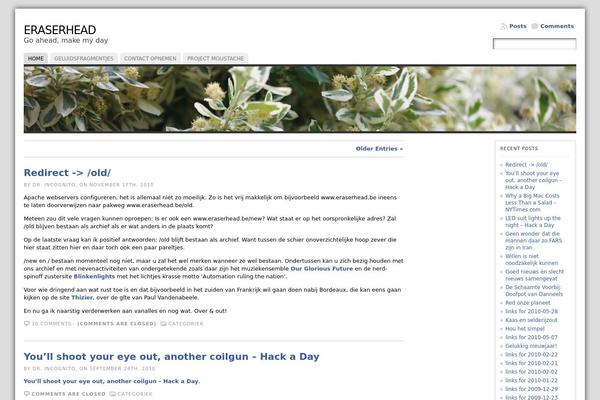Focus the search input field
This screenshot has height=400, width=600.
click(x=535, y=44)
